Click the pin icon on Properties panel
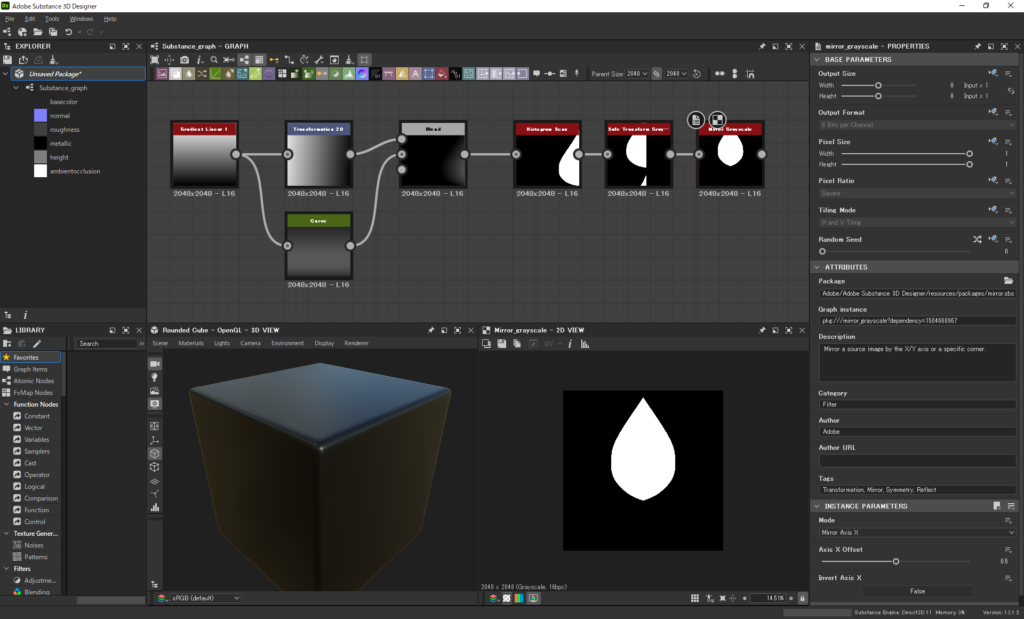Screen dimensions: 1024x619 978,46
